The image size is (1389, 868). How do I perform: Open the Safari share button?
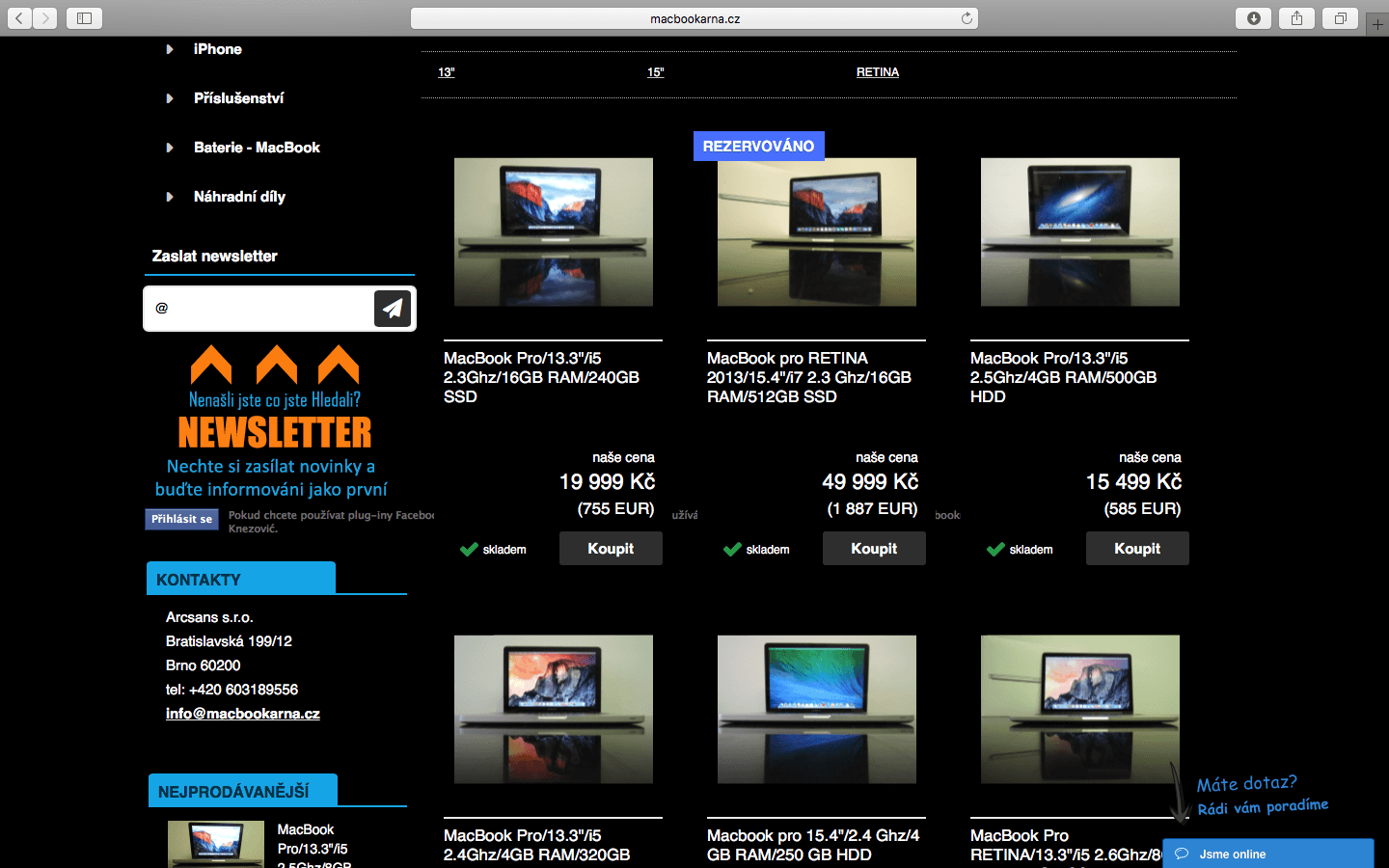[1296, 18]
